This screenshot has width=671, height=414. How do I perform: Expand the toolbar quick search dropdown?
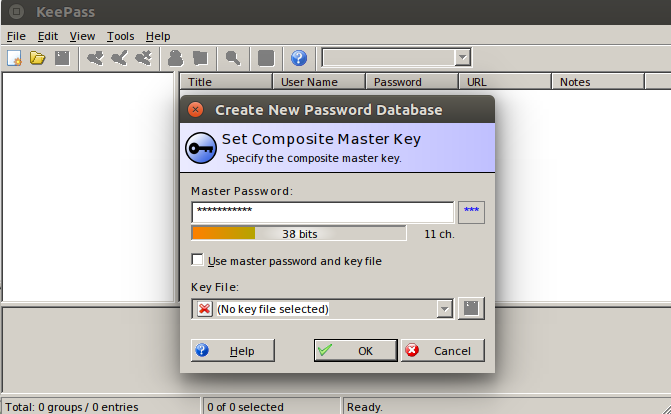click(x=462, y=57)
